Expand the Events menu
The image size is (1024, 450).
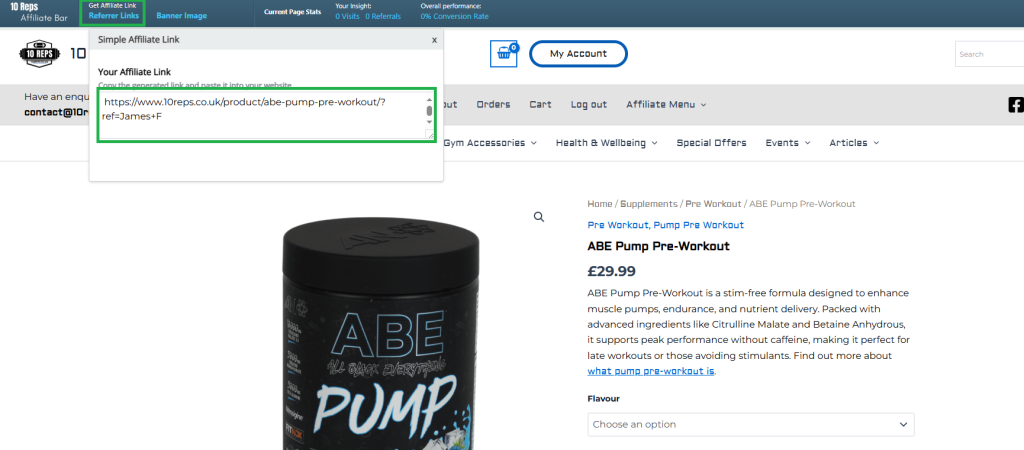(x=788, y=143)
